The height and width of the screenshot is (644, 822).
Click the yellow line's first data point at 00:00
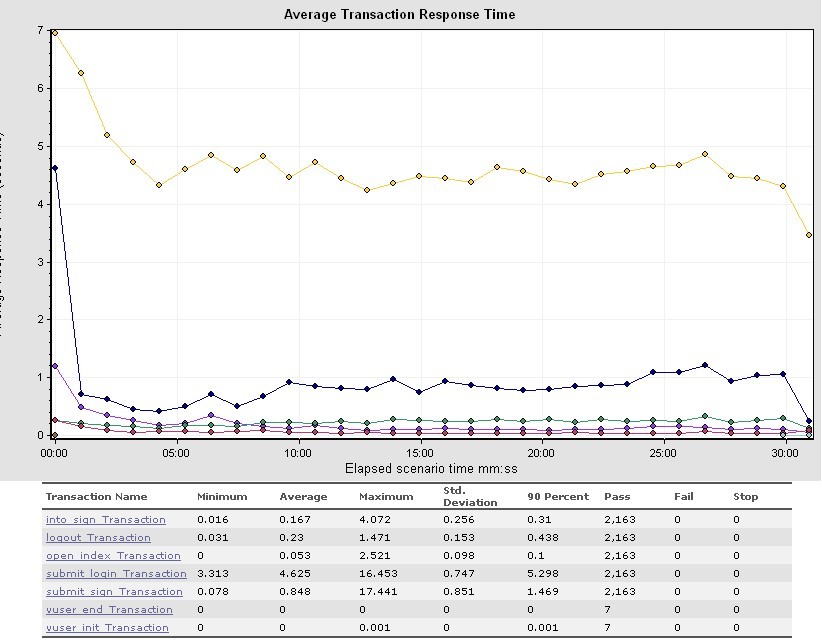point(54,33)
